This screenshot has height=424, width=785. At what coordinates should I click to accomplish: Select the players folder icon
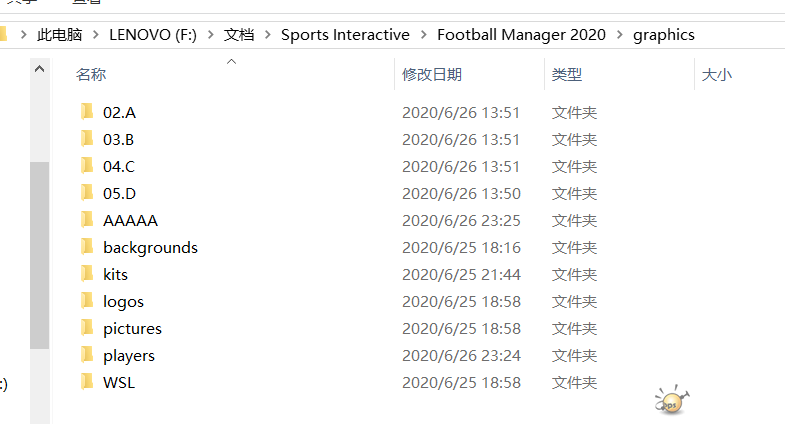coord(87,354)
